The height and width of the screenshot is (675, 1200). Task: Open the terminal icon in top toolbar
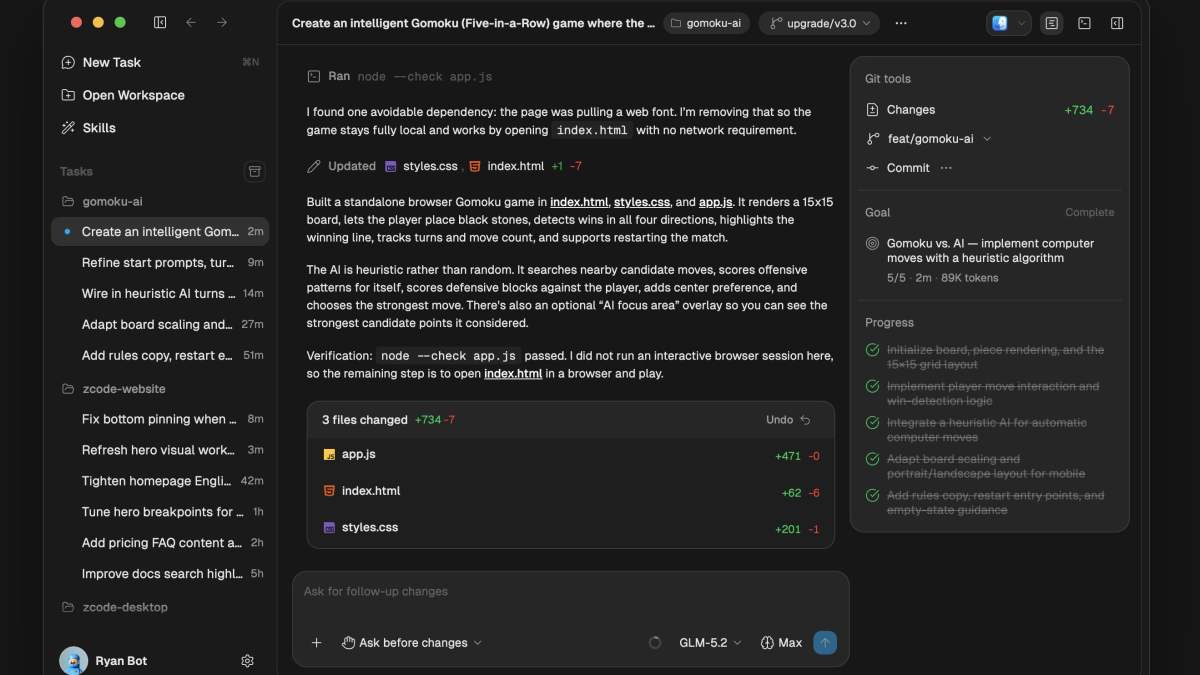coord(1084,23)
